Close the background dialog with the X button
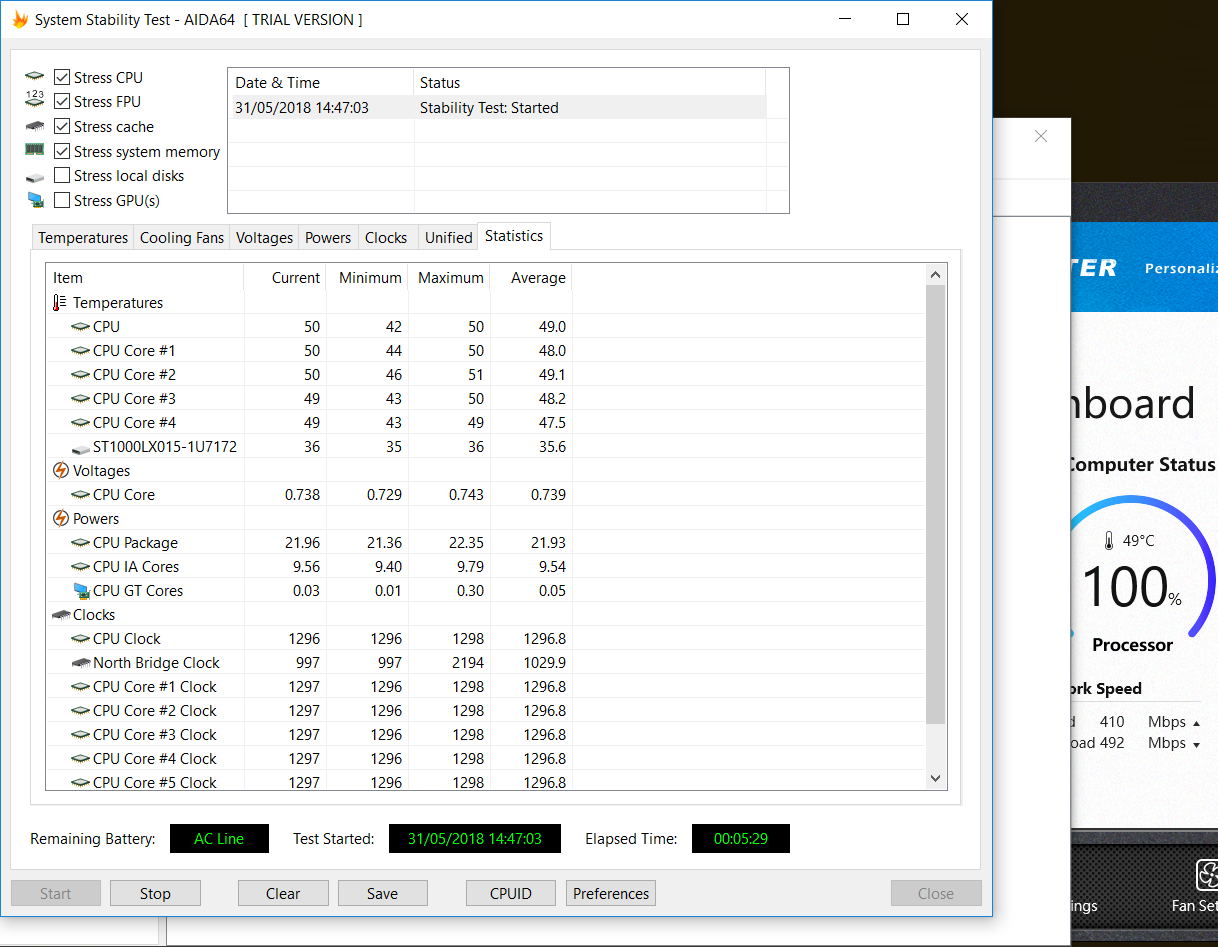The image size is (1218, 947). click(1041, 136)
